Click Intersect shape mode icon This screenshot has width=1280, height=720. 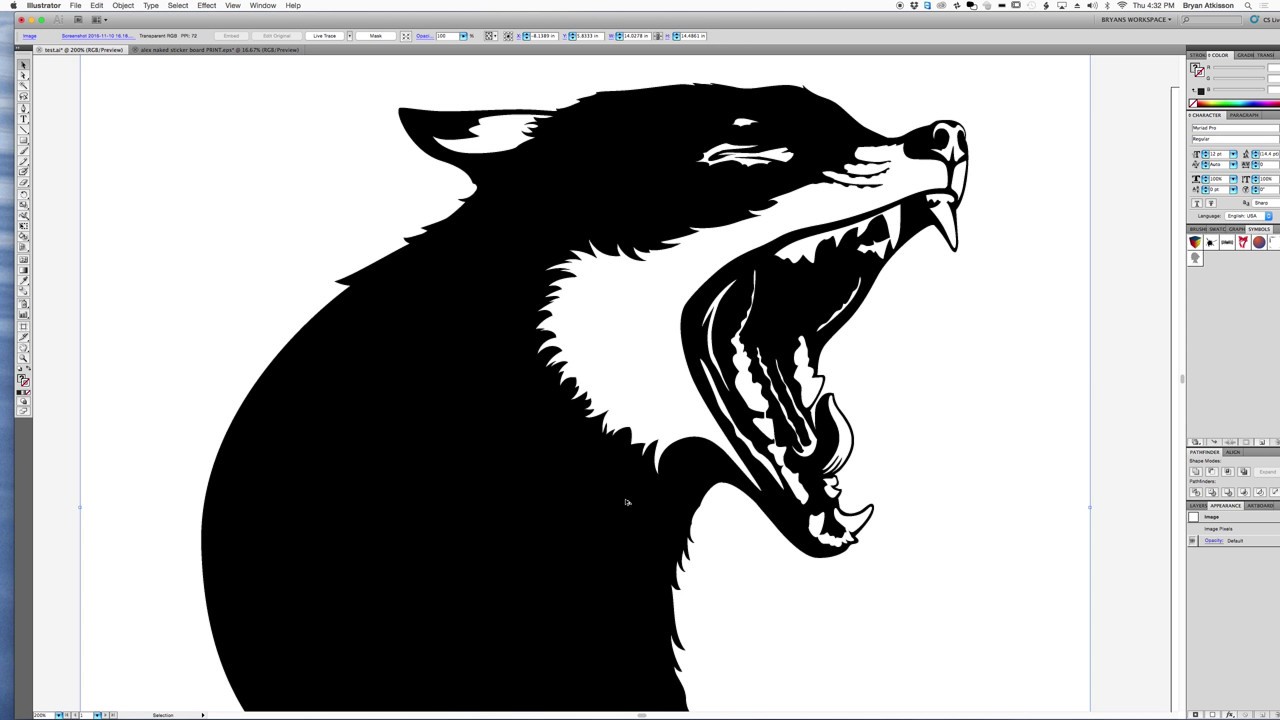(1228, 472)
